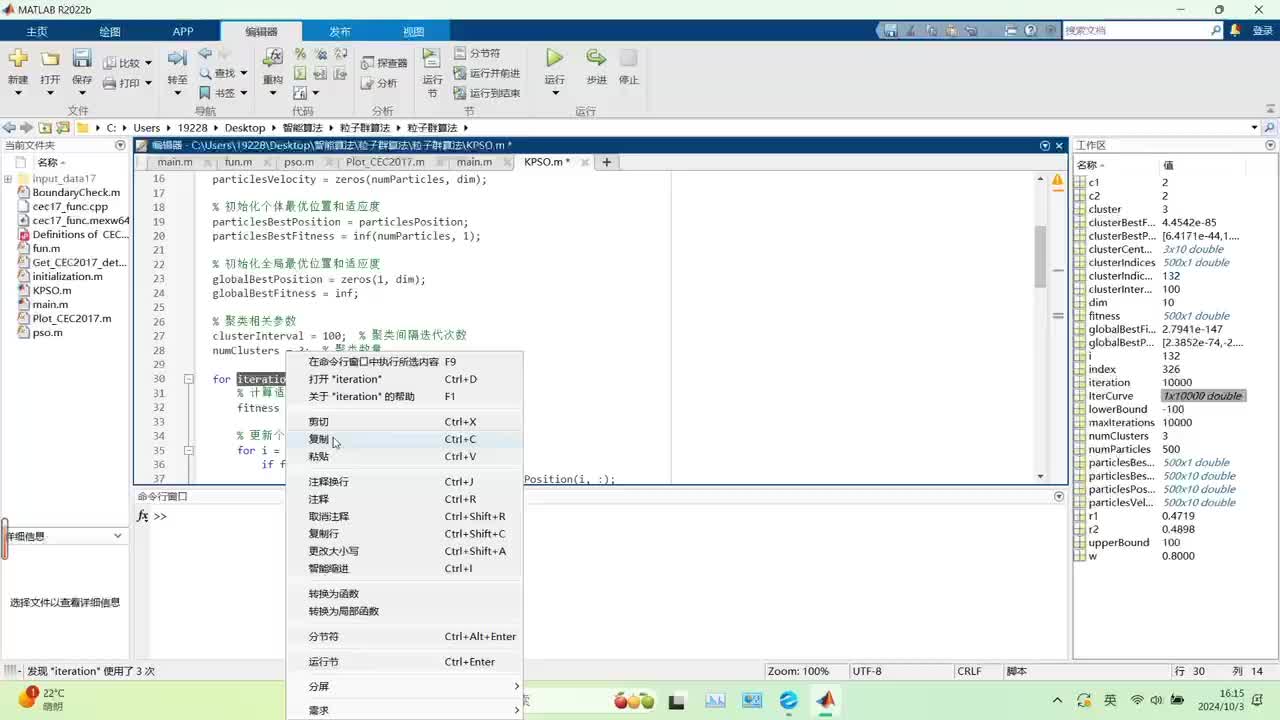1280x720 pixels.
Task: Click the Run Section (运行节) icon
Action: (432, 60)
